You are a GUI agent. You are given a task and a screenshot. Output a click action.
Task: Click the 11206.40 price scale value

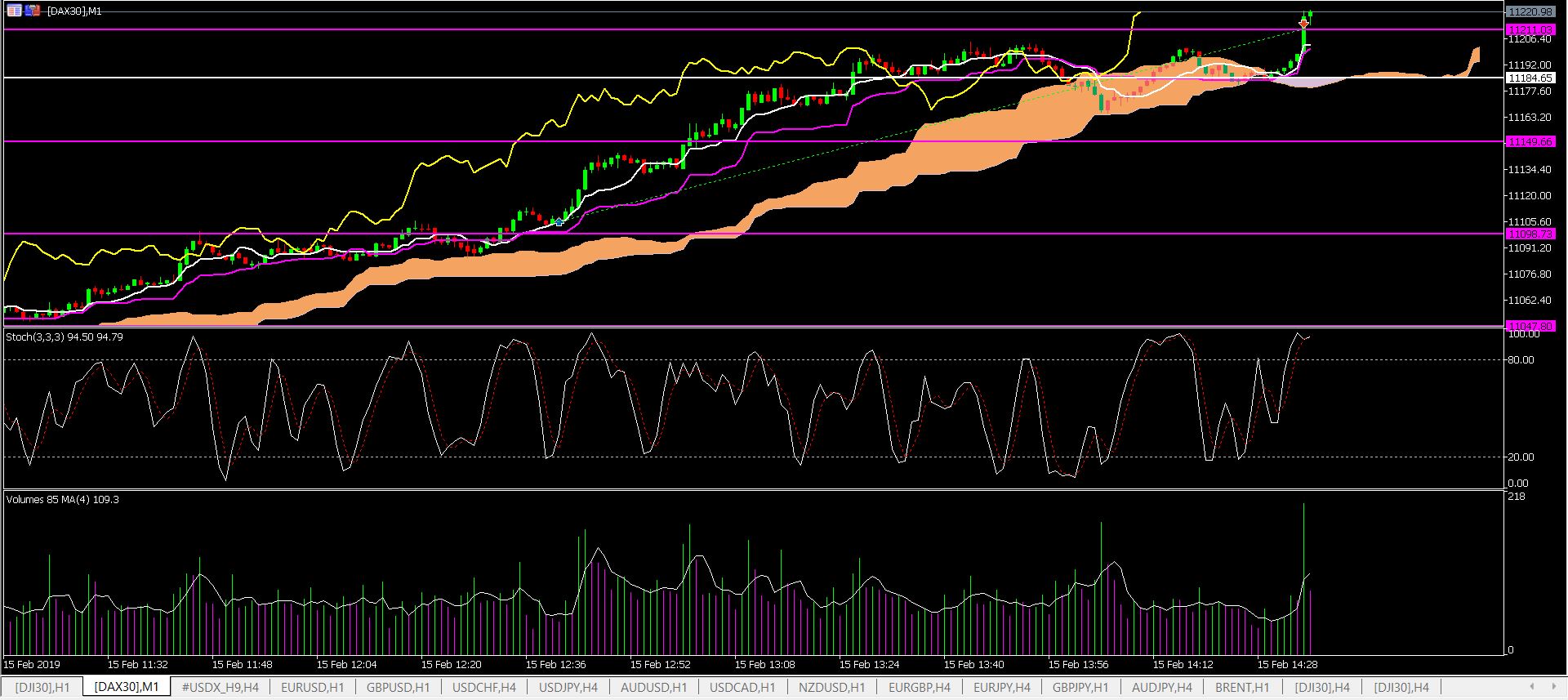1530,39
